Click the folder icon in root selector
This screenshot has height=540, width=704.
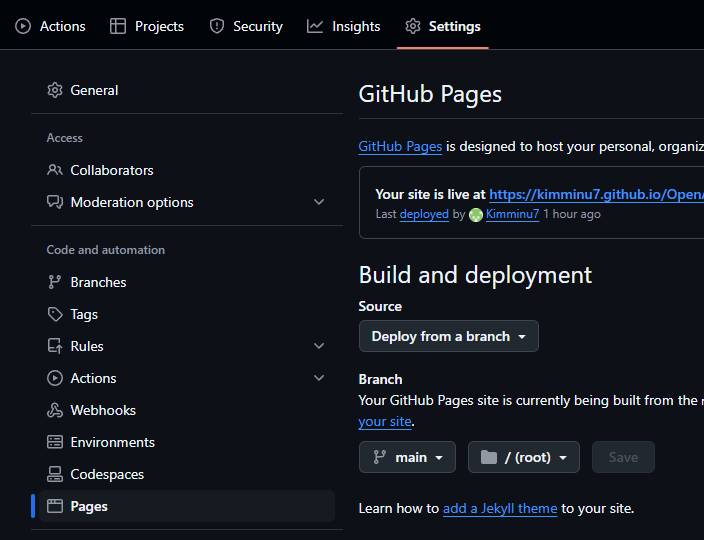(488, 457)
